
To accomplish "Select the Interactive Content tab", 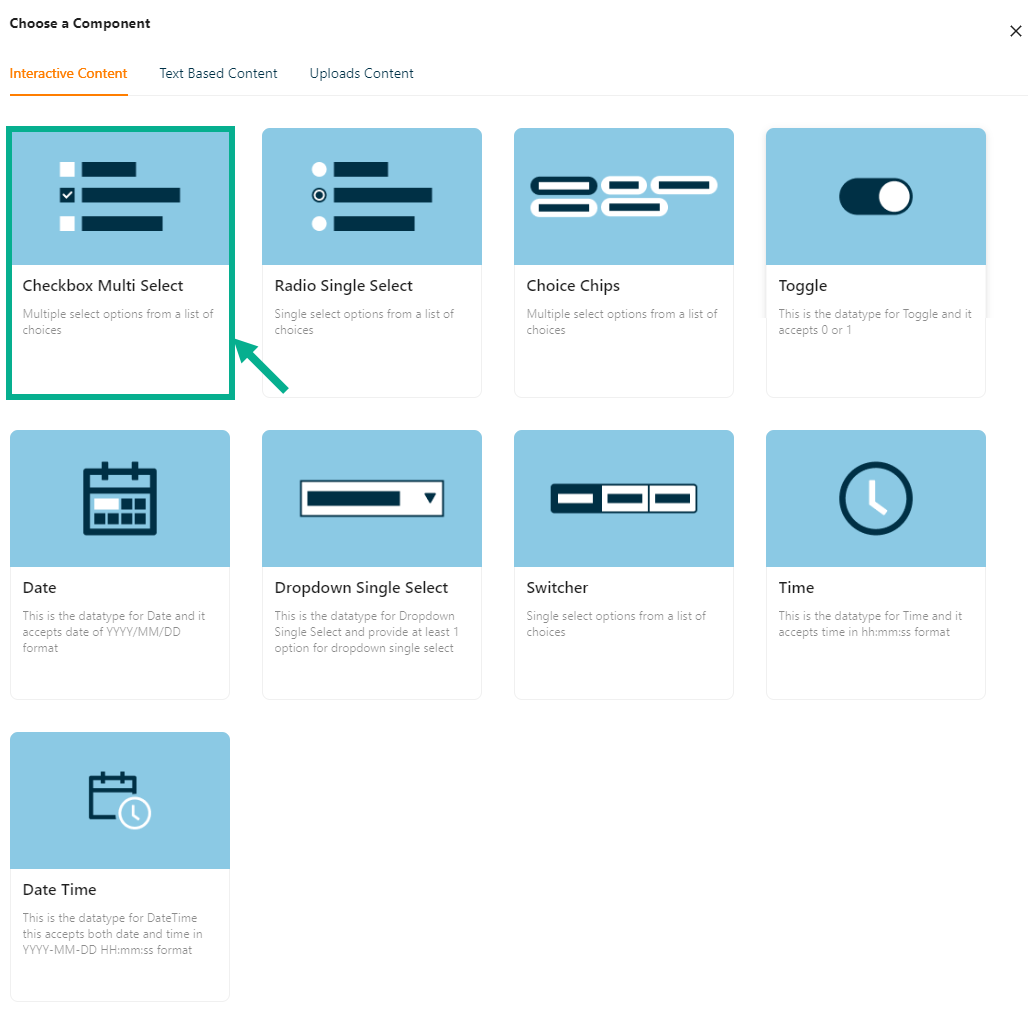I will [x=69, y=73].
